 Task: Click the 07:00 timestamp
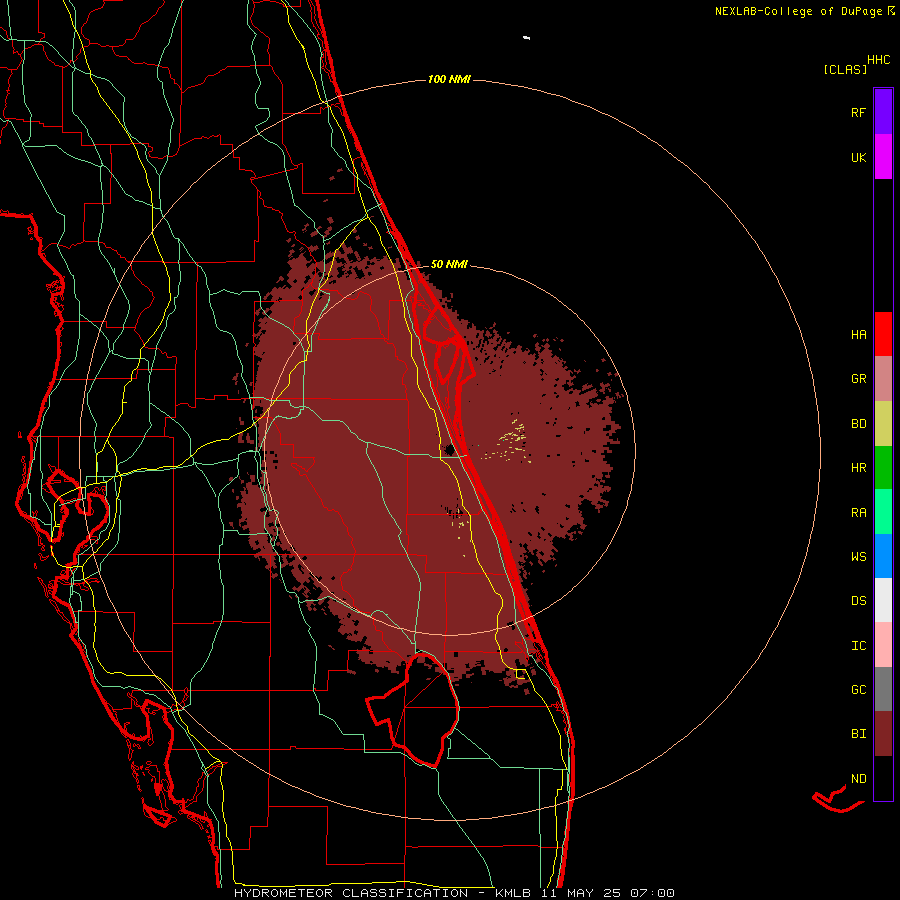point(653,893)
